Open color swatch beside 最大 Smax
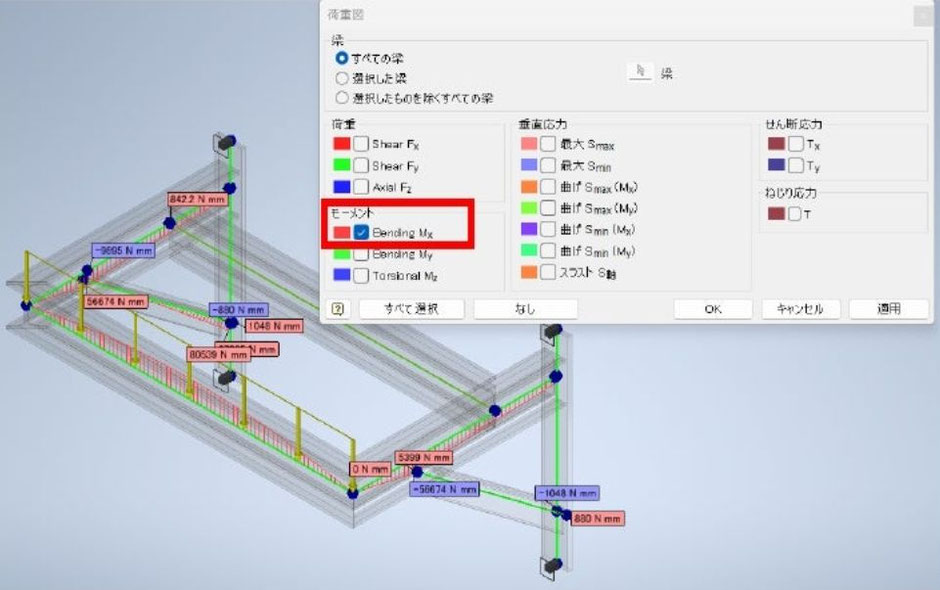940x590 pixels. (529, 144)
